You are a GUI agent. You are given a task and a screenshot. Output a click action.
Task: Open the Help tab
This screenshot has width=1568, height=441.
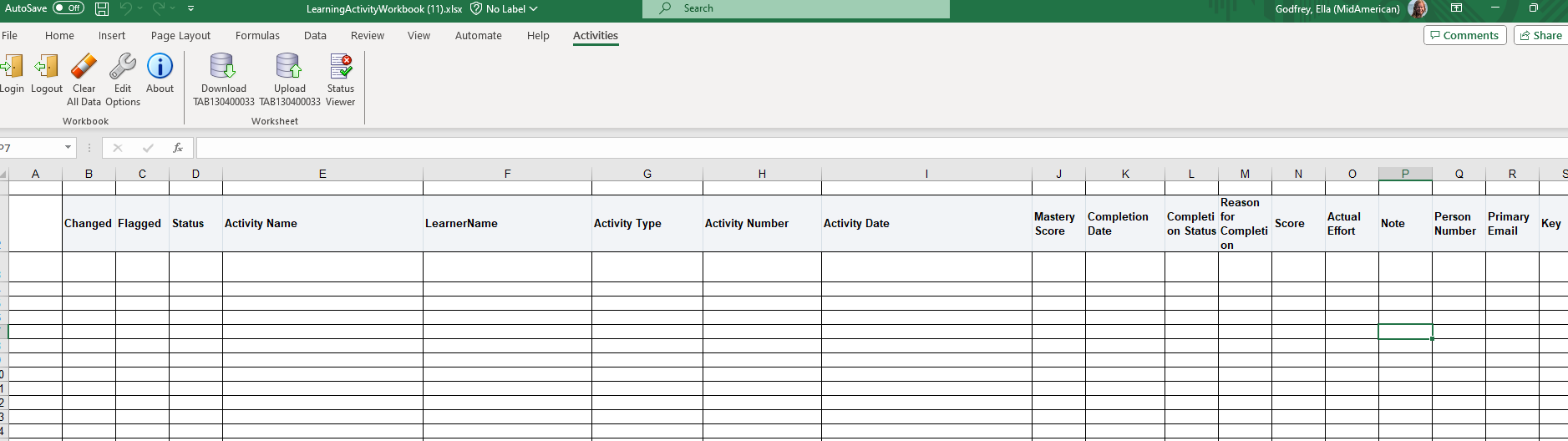[538, 35]
